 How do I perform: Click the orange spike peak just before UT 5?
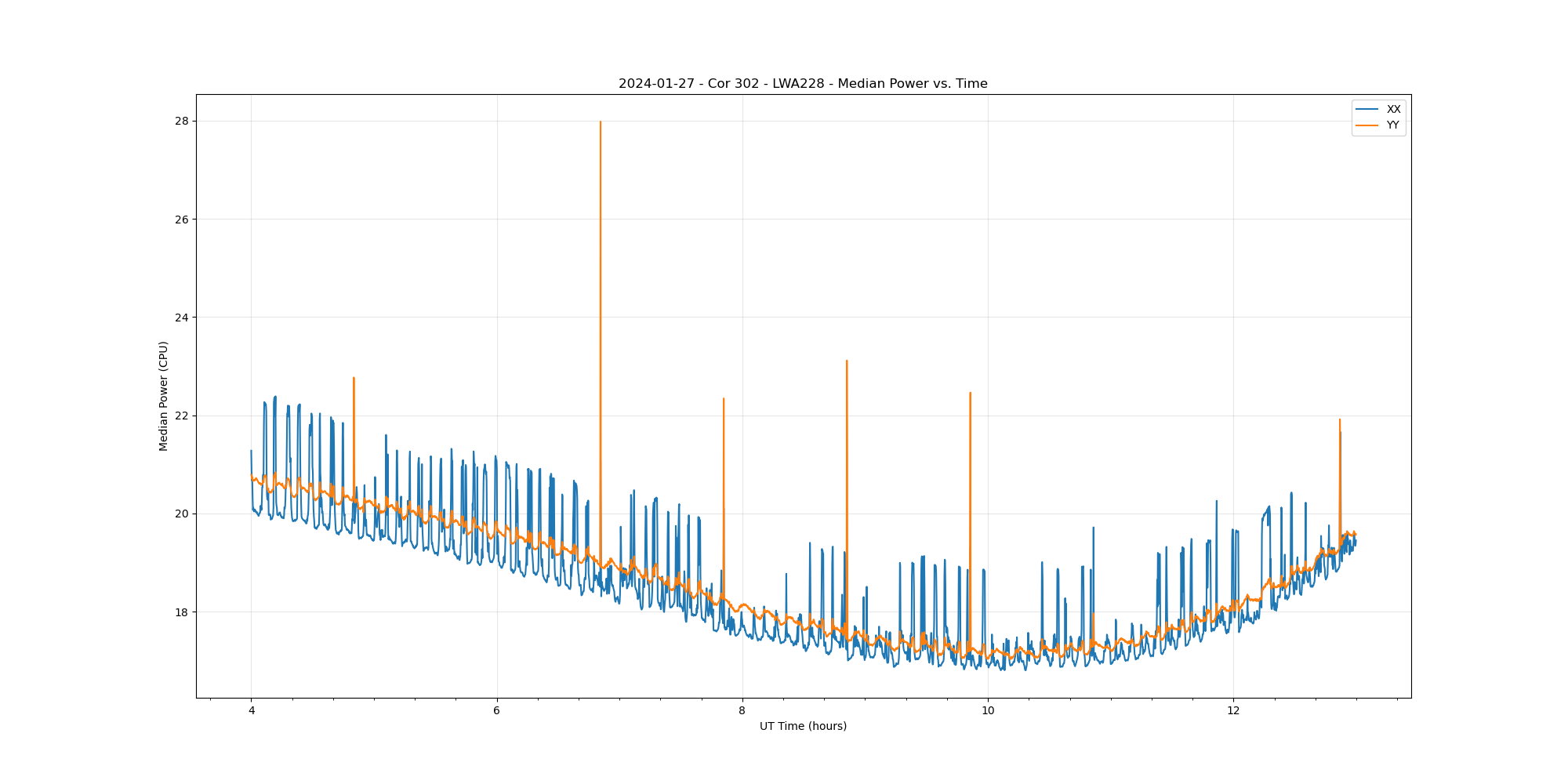(x=354, y=379)
